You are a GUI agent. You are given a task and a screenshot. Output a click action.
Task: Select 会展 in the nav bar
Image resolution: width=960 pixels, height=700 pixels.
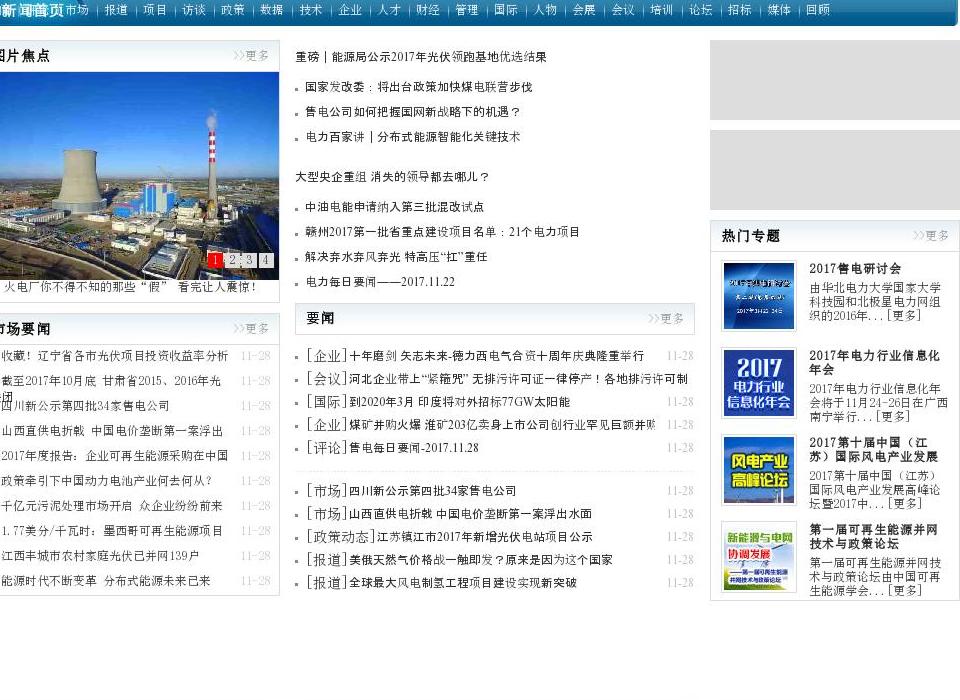[584, 10]
